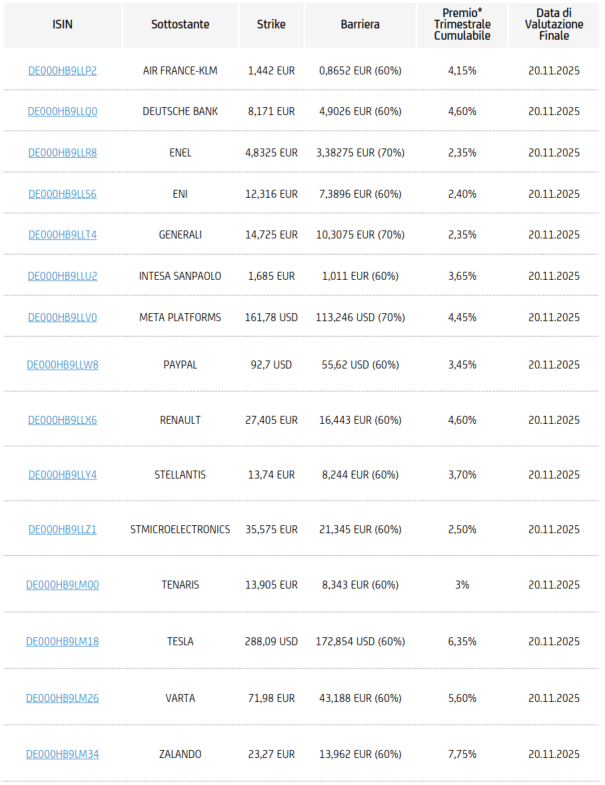Select the Barriera column header

(x=360, y=25)
